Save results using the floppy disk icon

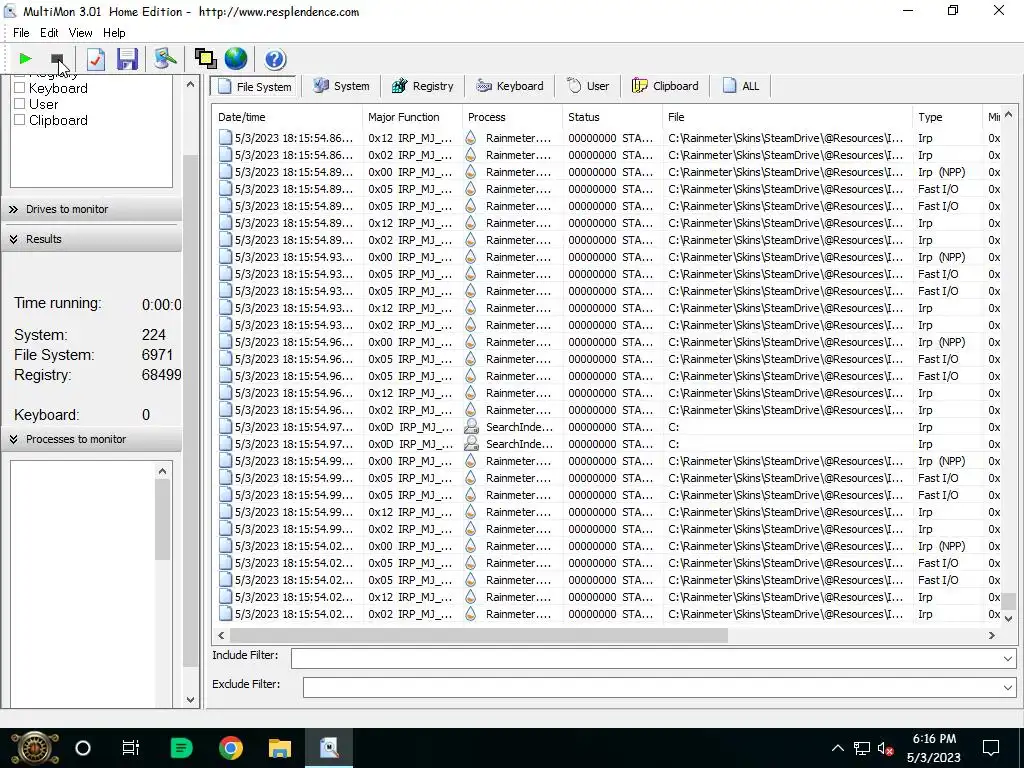coord(127,59)
